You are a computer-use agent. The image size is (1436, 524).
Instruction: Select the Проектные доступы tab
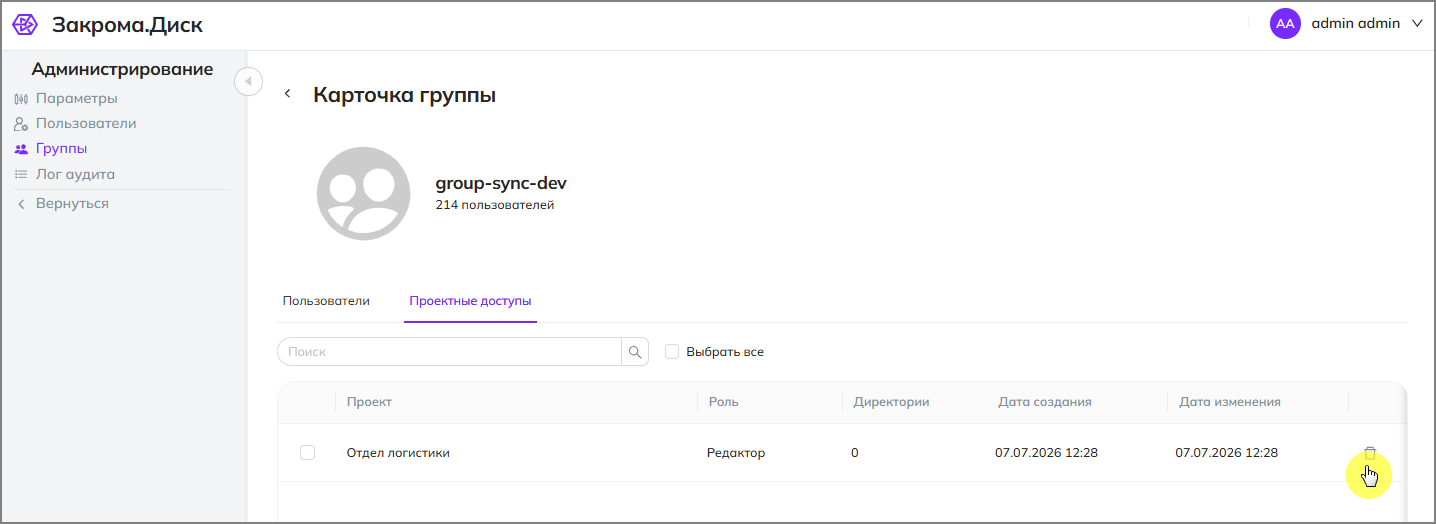click(470, 301)
